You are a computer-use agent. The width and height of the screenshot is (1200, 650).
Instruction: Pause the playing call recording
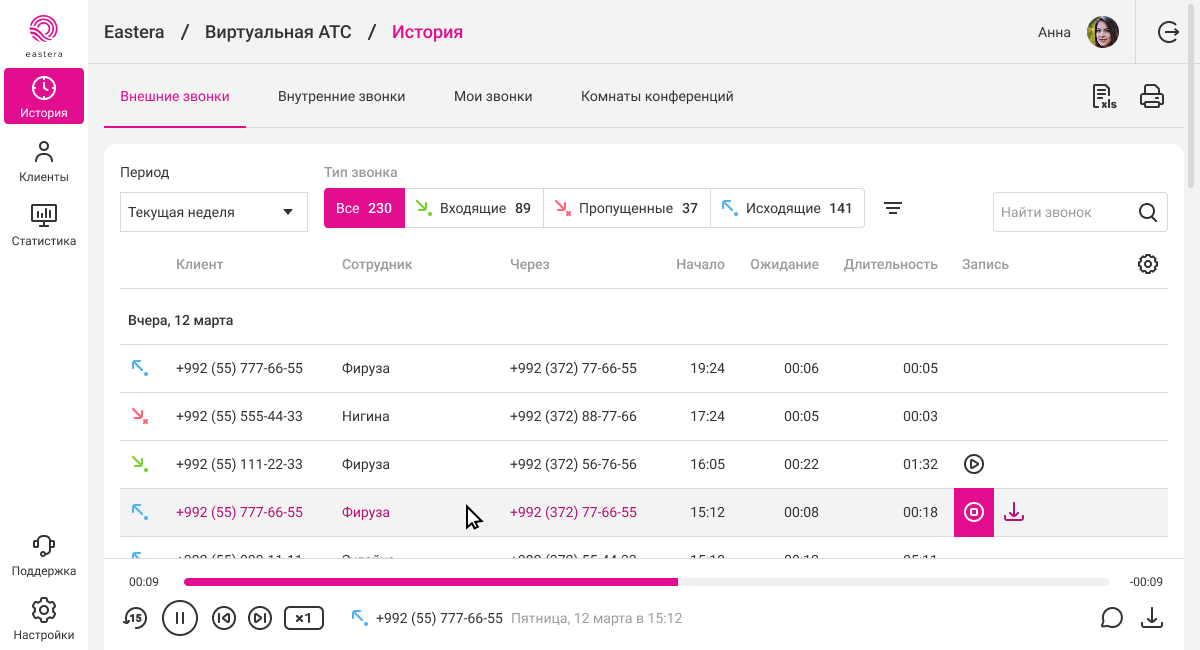[180, 618]
